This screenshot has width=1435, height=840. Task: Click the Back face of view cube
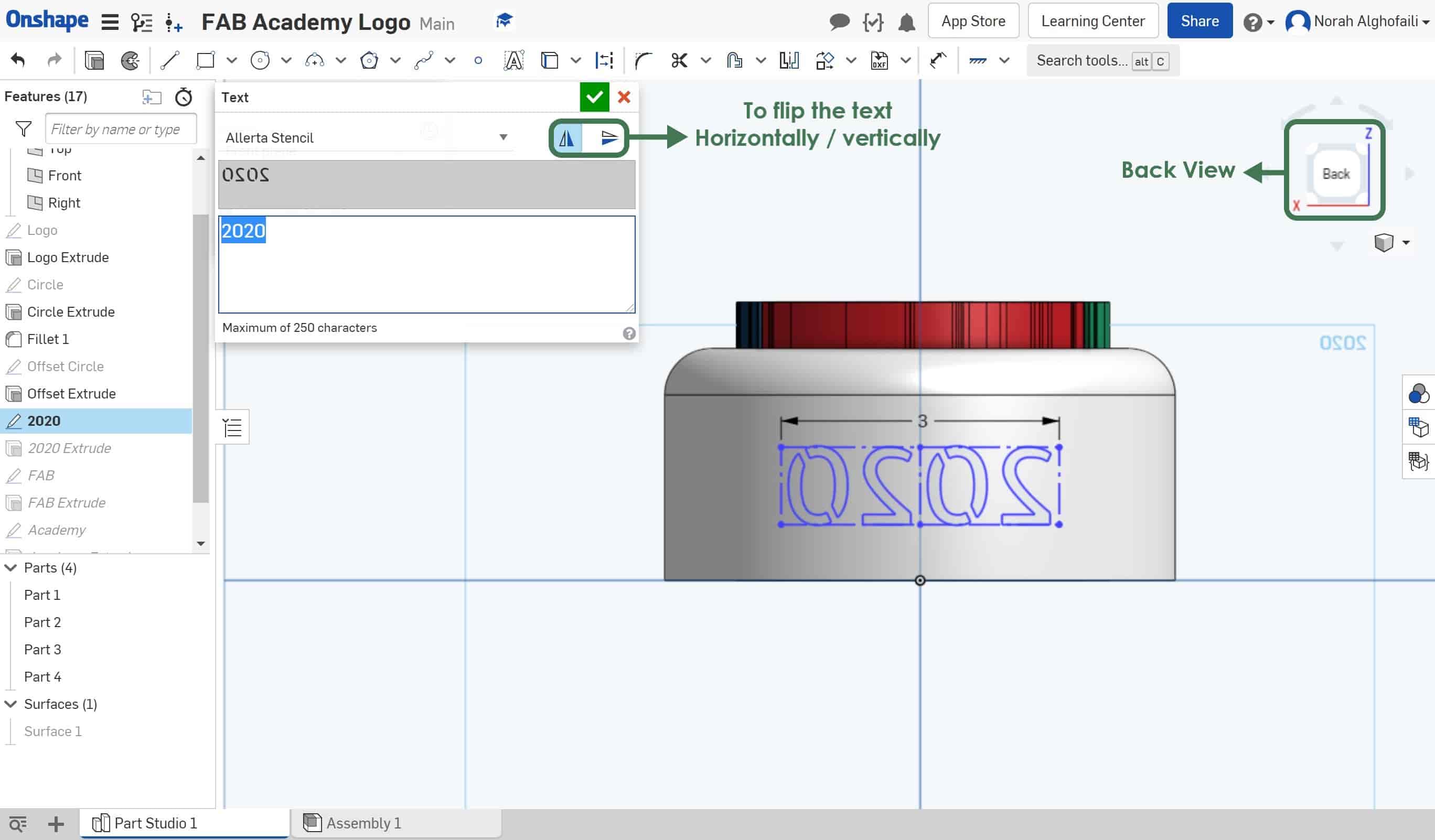click(x=1336, y=174)
